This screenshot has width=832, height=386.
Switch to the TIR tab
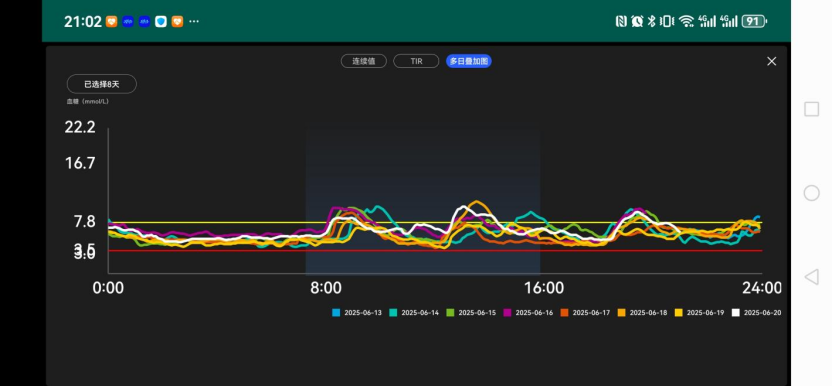pos(416,61)
